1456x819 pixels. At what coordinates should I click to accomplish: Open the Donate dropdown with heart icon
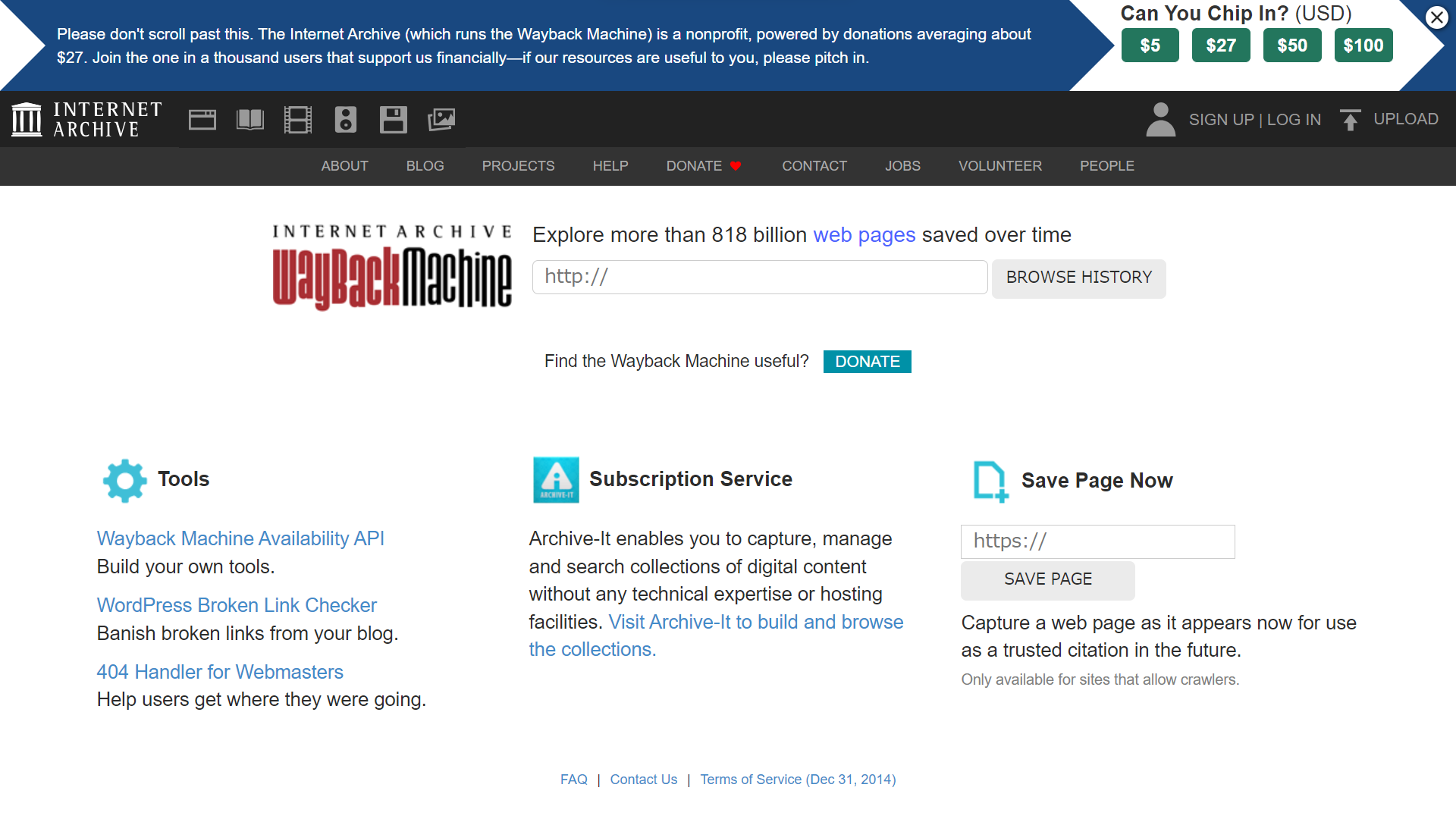pyautogui.click(x=704, y=166)
